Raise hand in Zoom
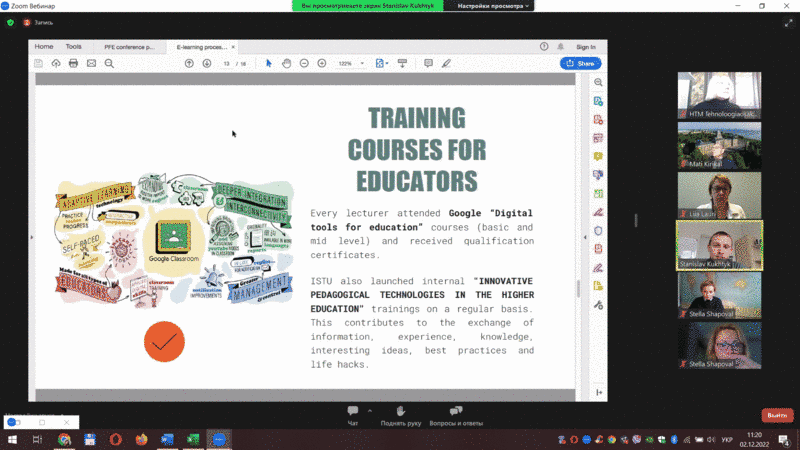Screen dimensions: 800x450 [x=401, y=415]
